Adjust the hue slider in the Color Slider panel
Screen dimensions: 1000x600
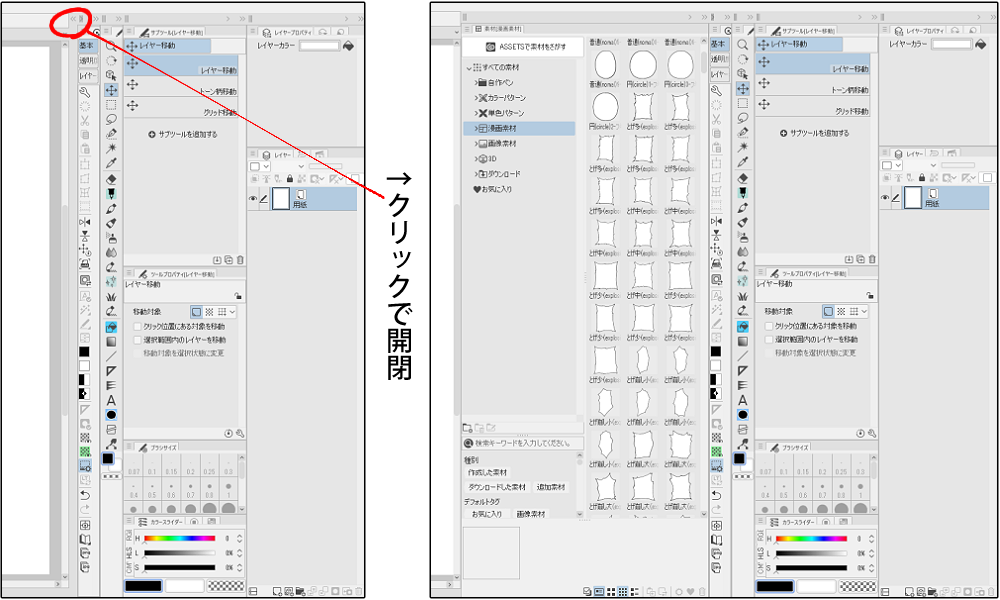click(179, 538)
